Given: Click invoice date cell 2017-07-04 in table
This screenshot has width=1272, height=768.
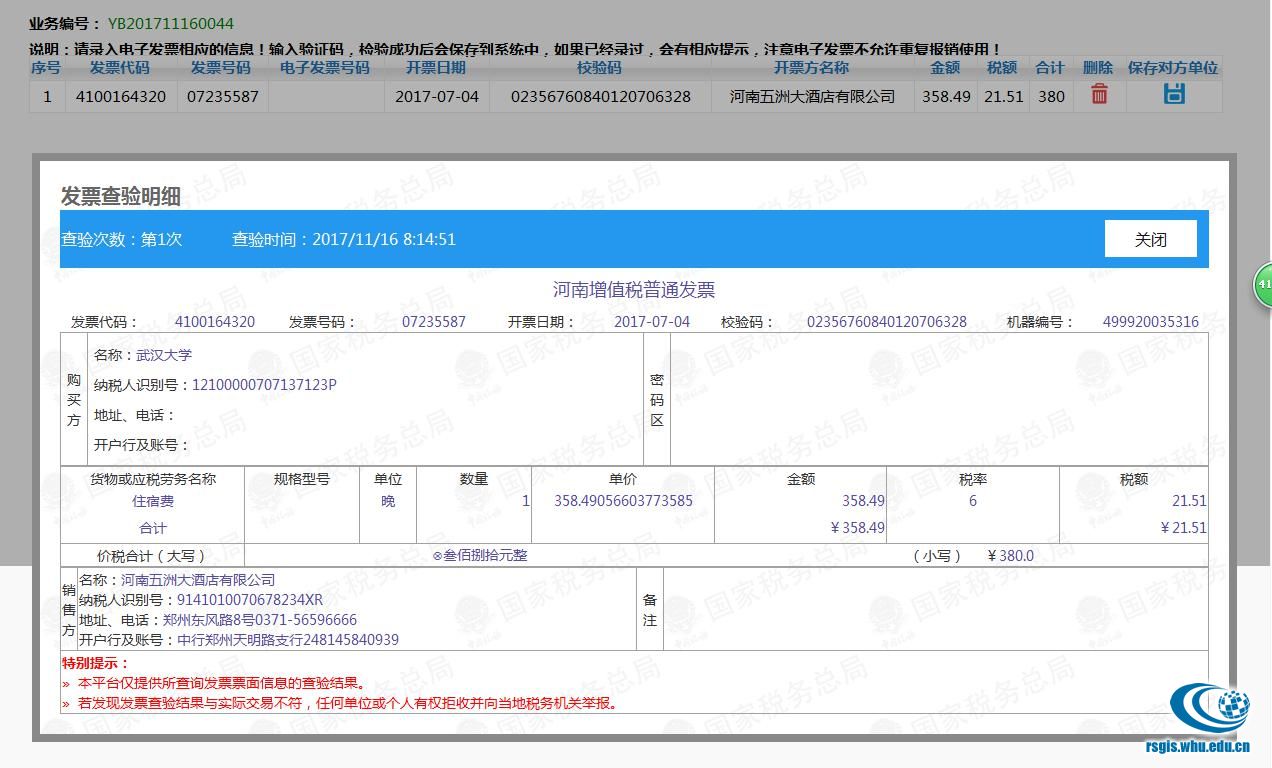Looking at the screenshot, I should click(x=437, y=96).
